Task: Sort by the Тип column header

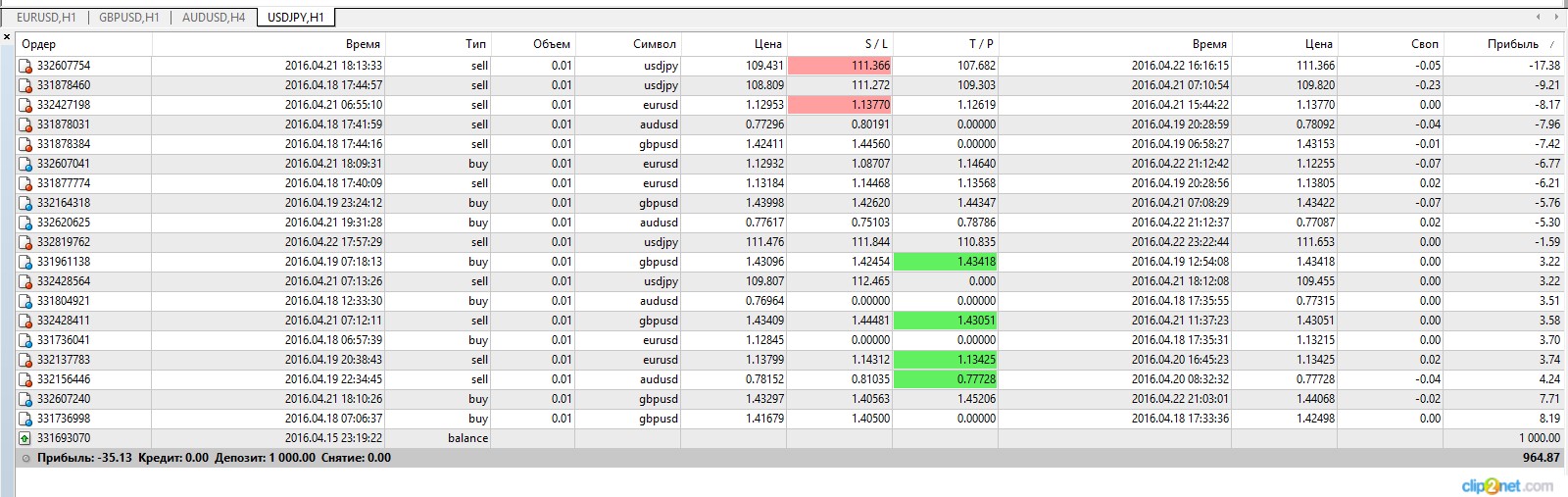Action: coord(438,44)
